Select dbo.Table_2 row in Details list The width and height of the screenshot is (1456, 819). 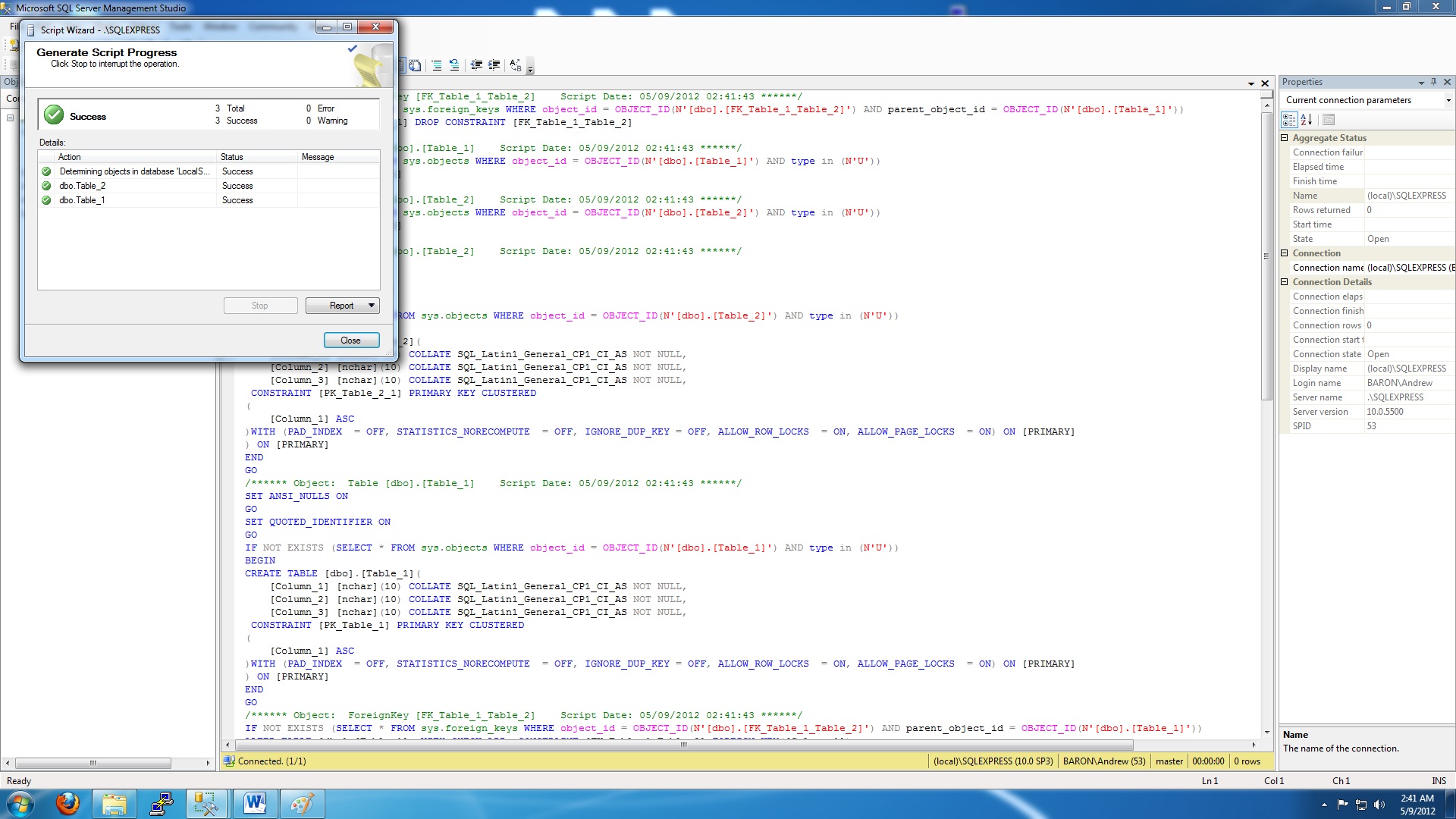[209, 186]
